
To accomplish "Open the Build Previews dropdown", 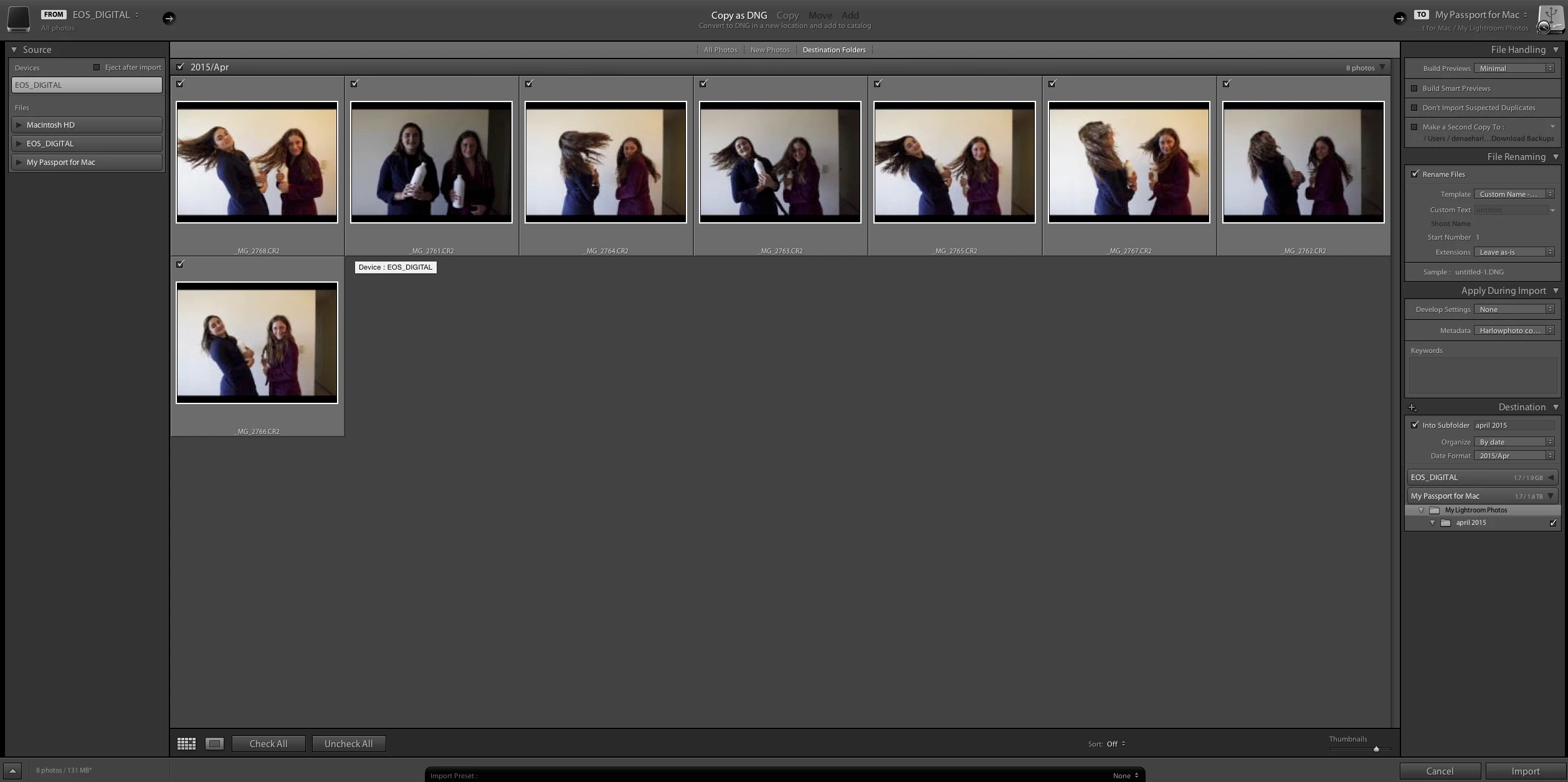I will [x=1514, y=68].
